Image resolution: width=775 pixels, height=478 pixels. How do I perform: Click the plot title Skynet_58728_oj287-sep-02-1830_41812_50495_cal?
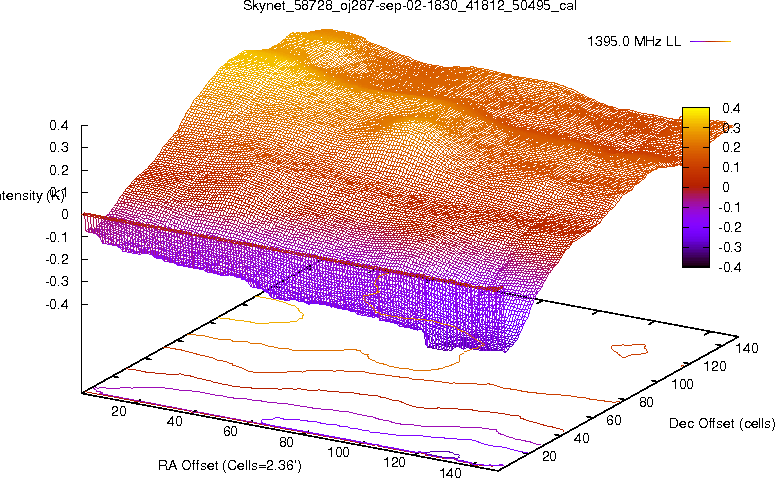point(410,6)
